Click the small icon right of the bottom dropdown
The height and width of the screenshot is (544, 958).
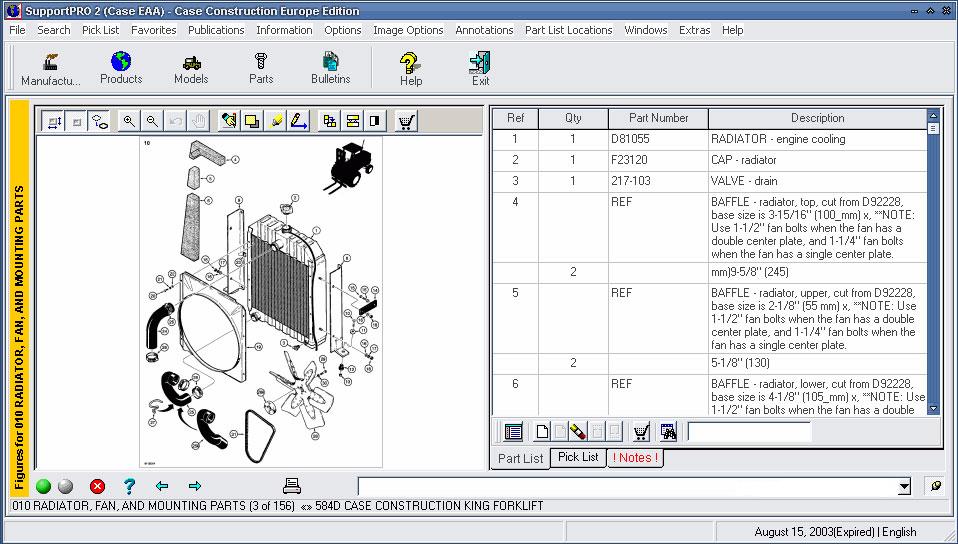(935, 487)
